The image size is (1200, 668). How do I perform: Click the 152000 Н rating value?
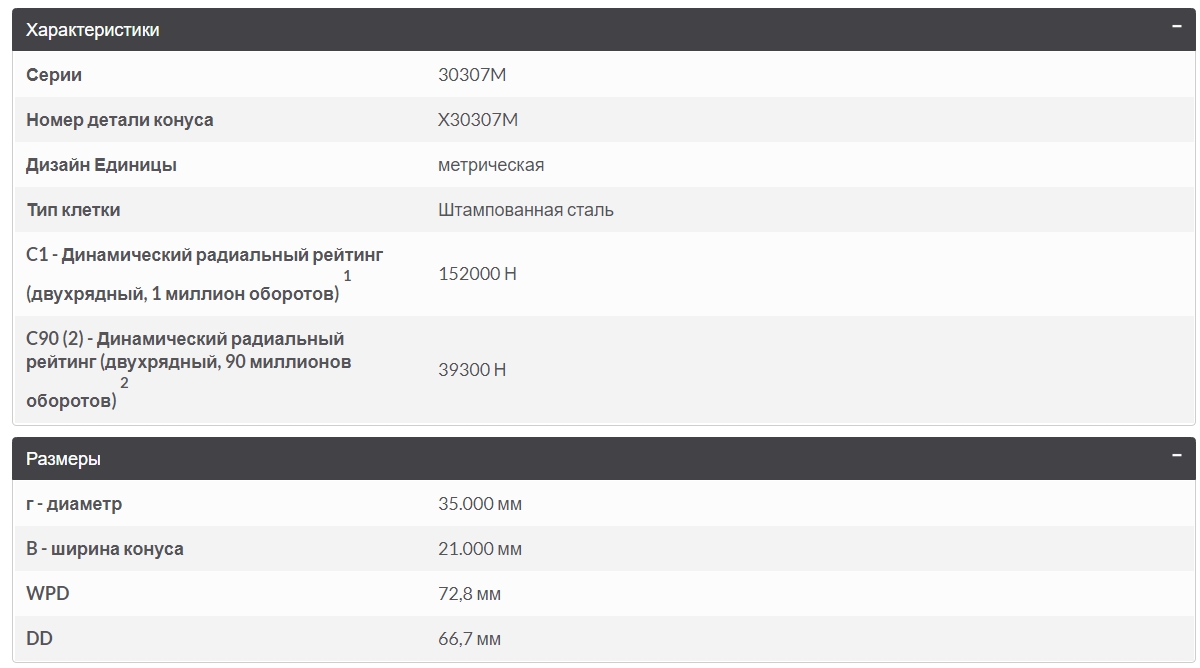point(477,274)
